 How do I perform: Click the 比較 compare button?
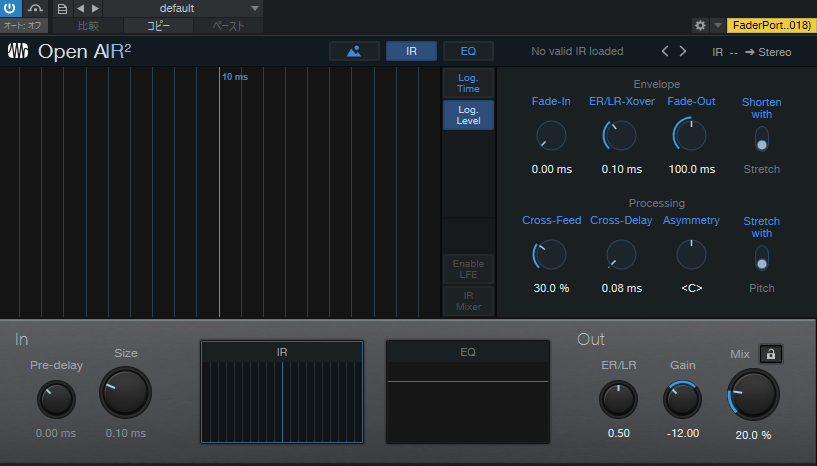[x=88, y=26]
